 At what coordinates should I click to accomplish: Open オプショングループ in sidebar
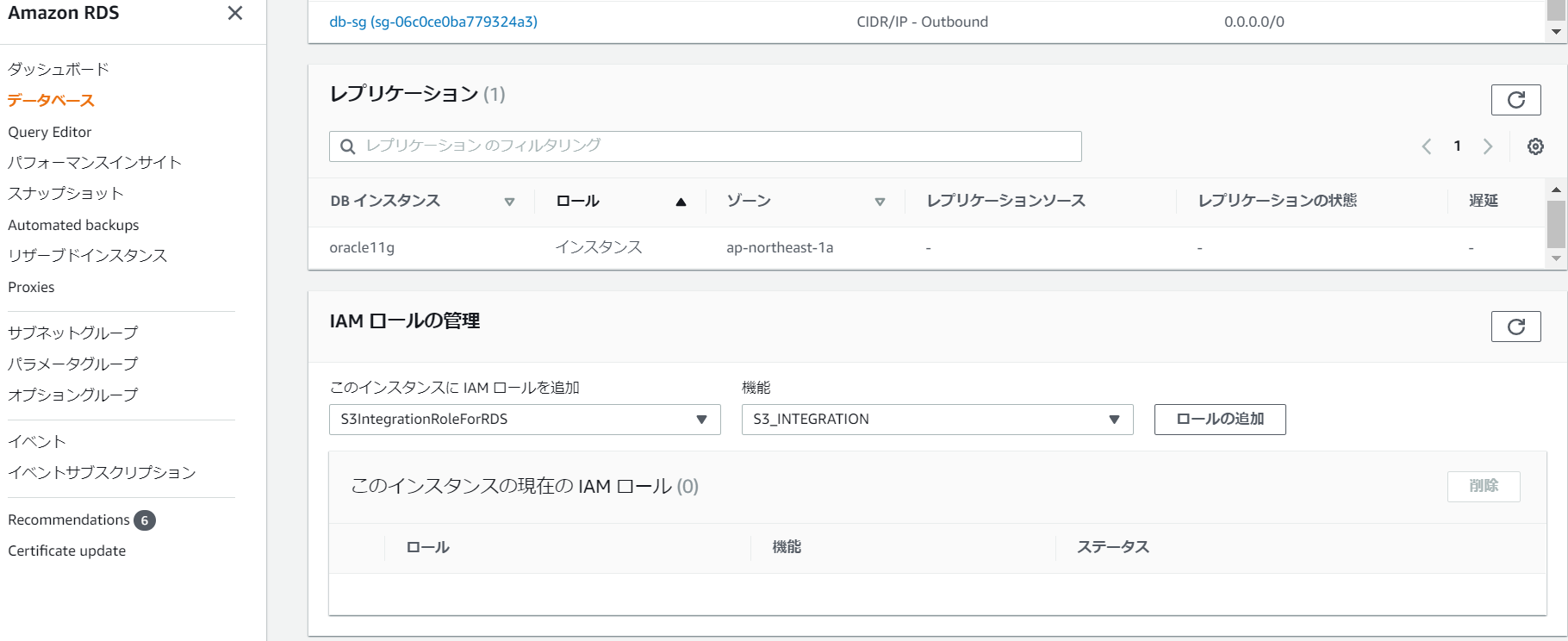click(x=73, y=395)
